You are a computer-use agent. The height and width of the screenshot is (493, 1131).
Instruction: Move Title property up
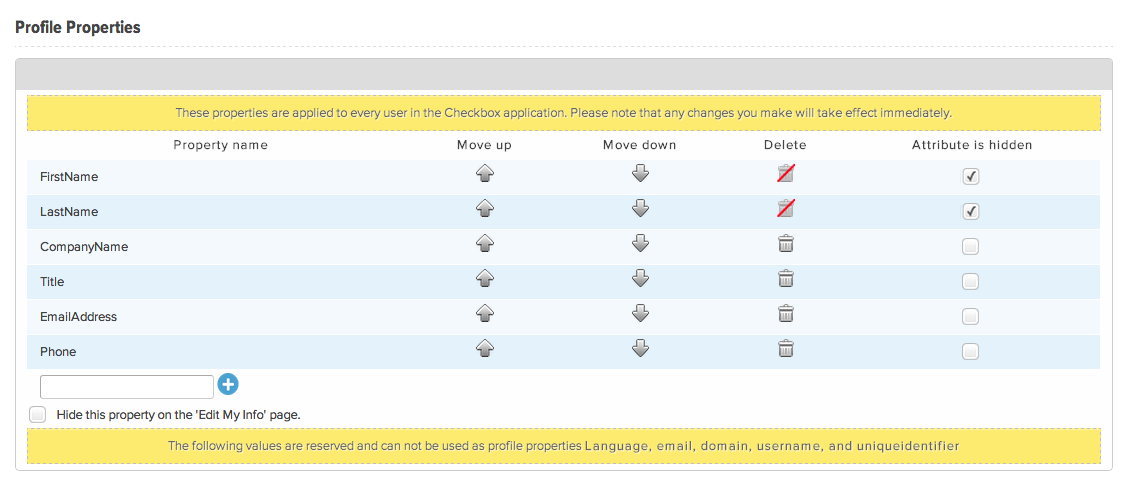[485, 279]
